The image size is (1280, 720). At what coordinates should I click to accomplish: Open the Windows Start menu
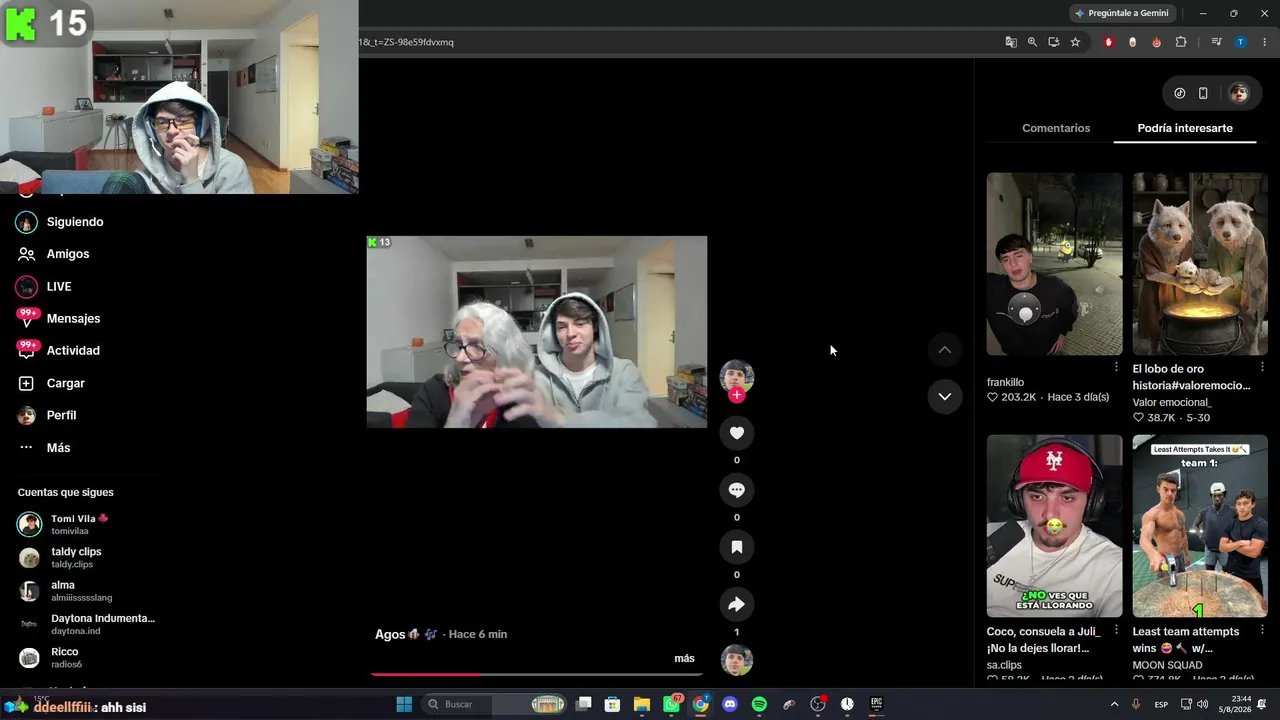coord(404,704)
